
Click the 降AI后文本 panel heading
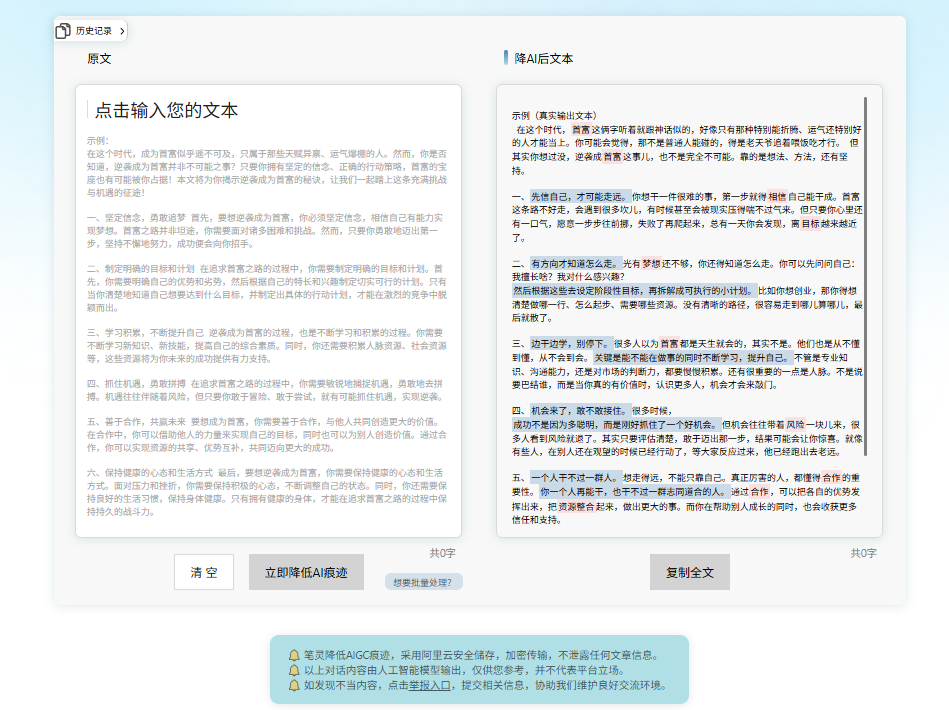coord(544,59)
